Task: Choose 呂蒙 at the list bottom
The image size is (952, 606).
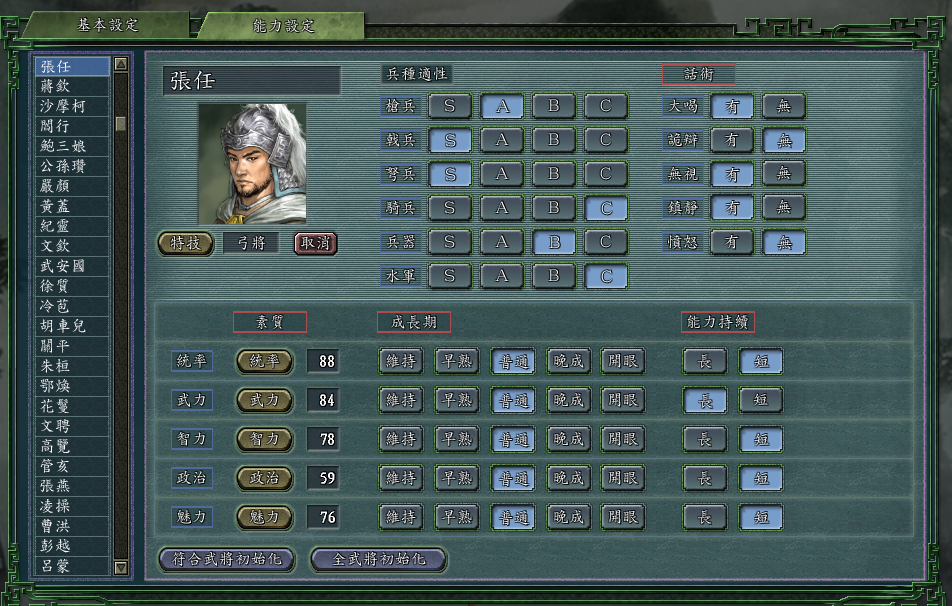Action: tap(72, 566)
